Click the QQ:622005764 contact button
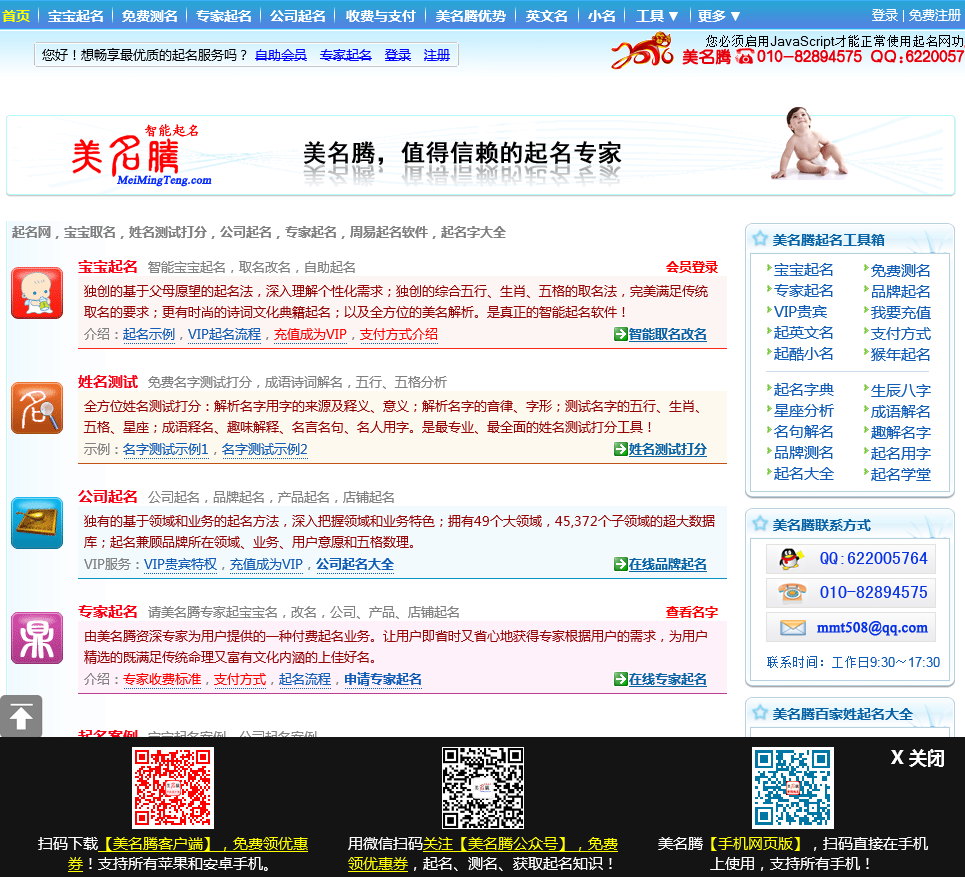 851,559
